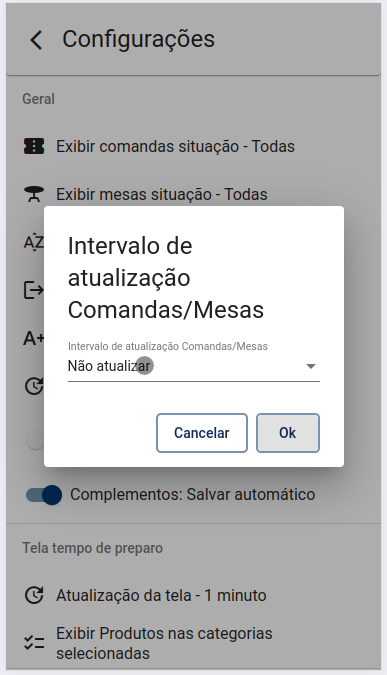Click the Atualização da tela refresh icon

click(x=34, y=595)
